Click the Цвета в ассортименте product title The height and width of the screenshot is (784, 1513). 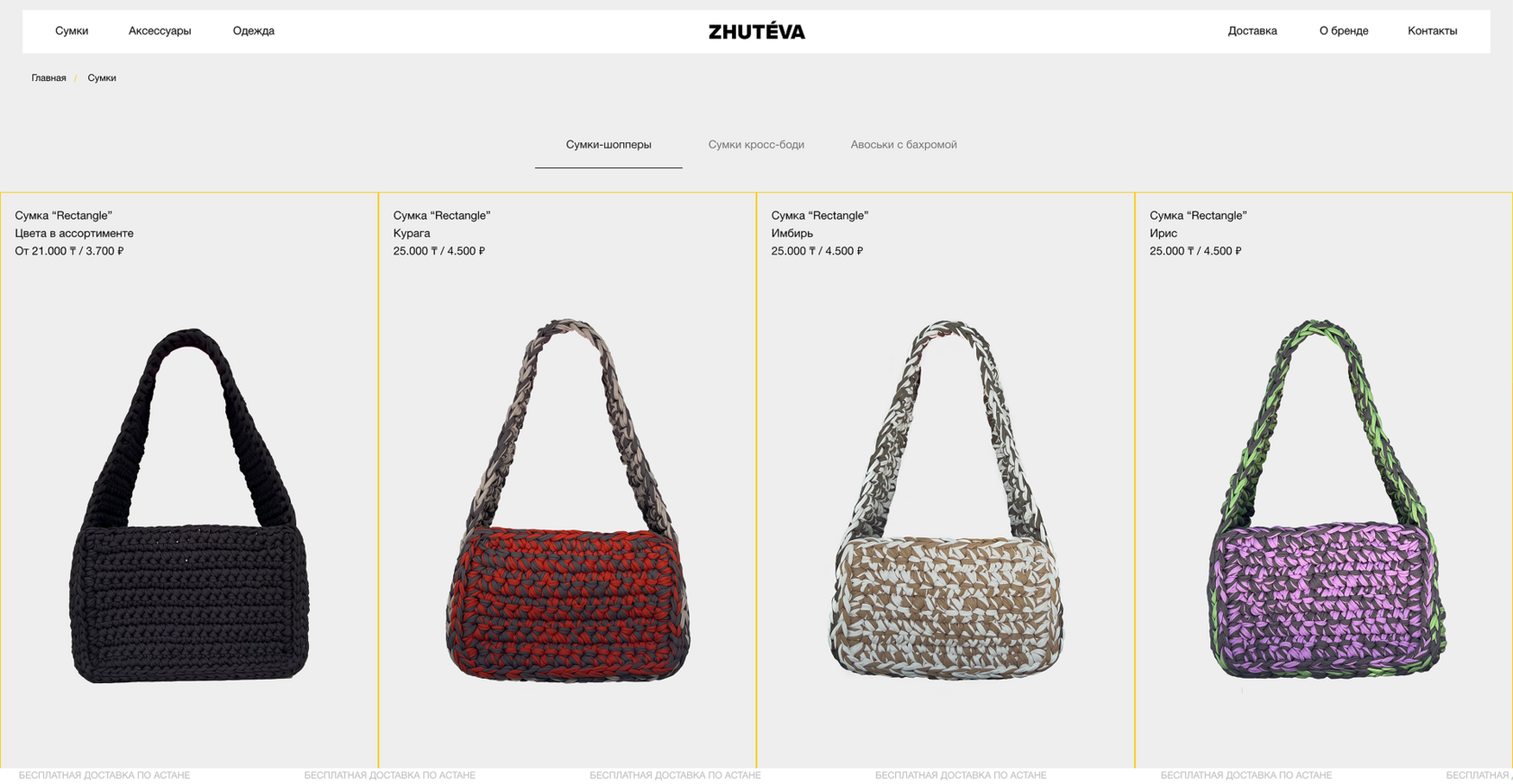(74, 233)
